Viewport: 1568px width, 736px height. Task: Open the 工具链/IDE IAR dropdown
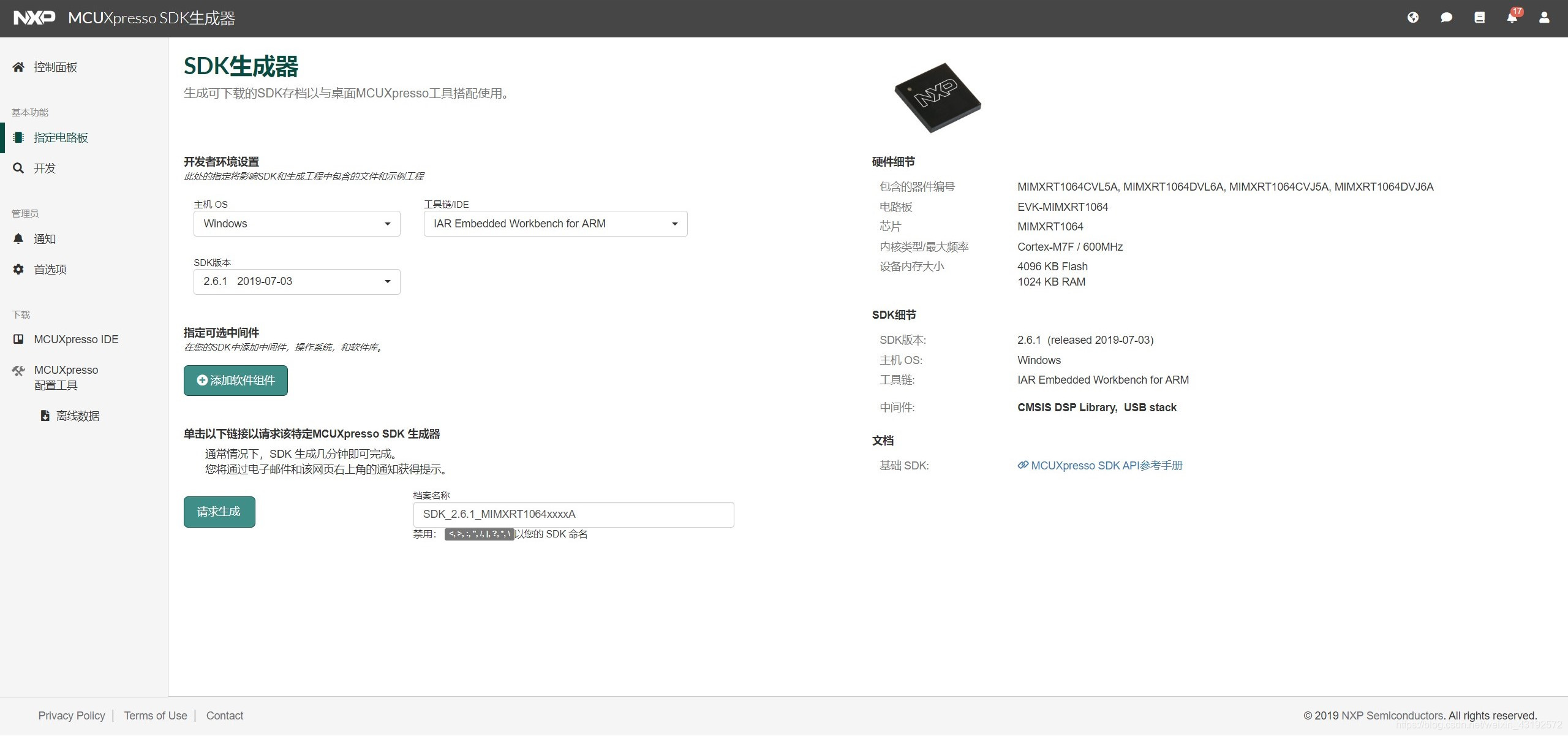click(555, 224)
